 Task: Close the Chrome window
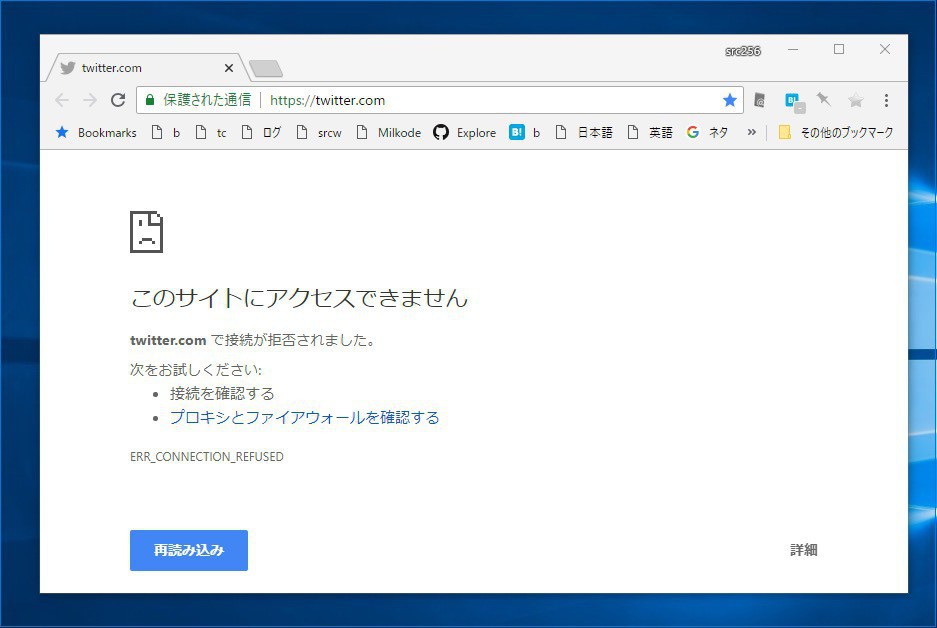point(885,49)
